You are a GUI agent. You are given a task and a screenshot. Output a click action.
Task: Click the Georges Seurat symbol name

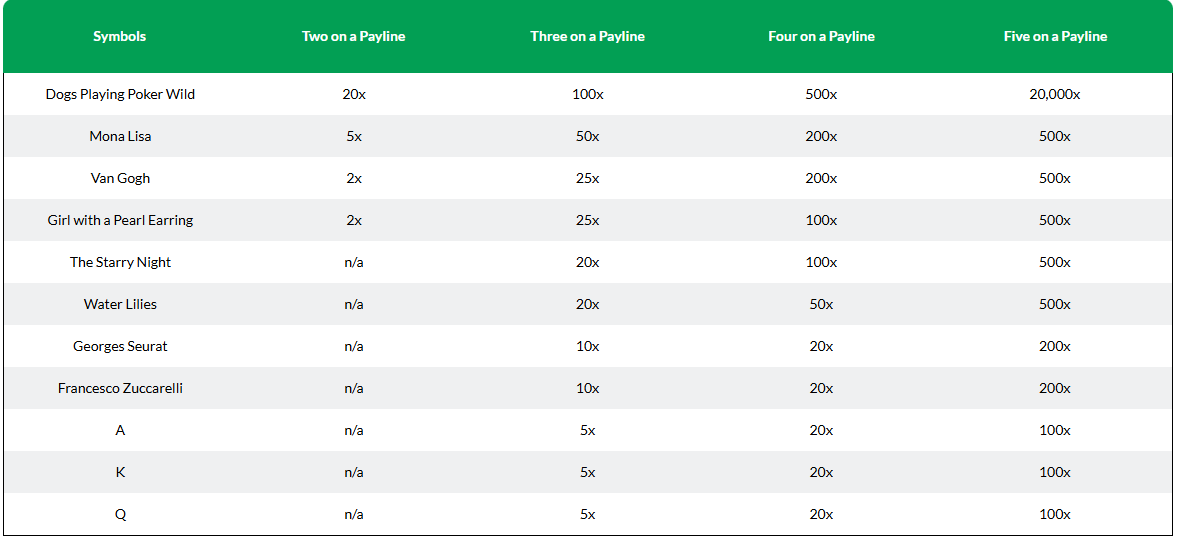[x=120, y=347]
